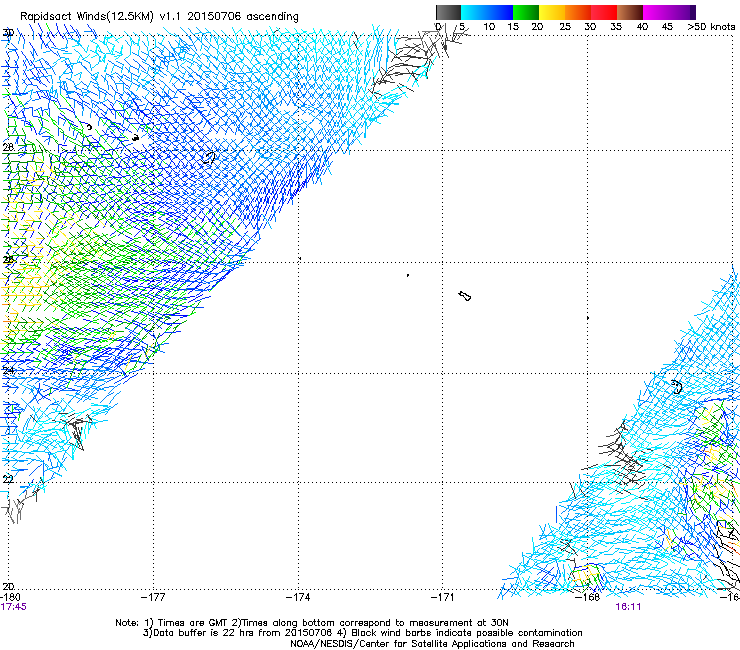Click the '10' label under the color scale
The height and width of the screenshot is (650, 740).
[x=489, y=27]
